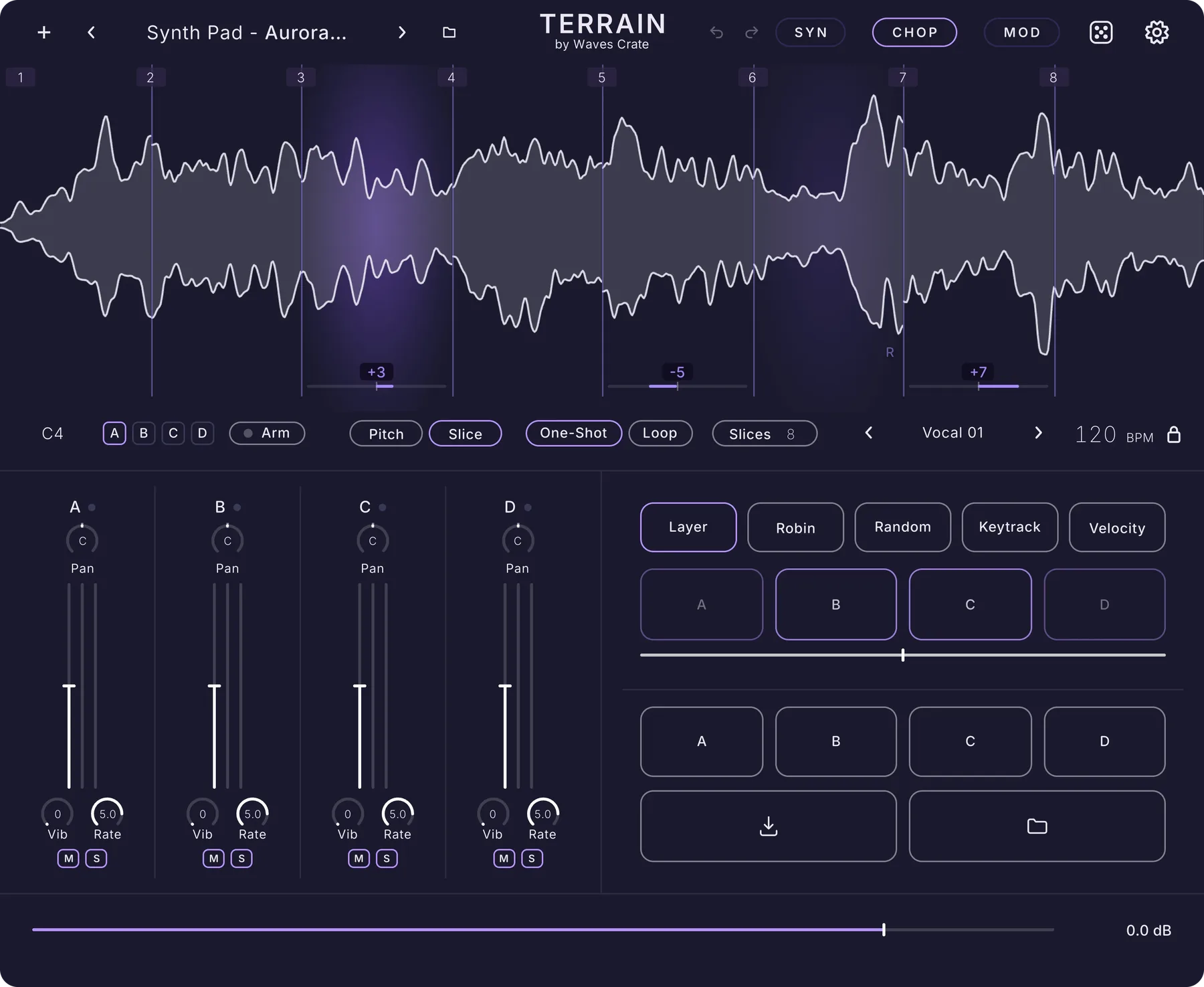The height and width of the screenshot is (987, 1204).
Task: Toggle the Arm button
Action: point(267,433)
